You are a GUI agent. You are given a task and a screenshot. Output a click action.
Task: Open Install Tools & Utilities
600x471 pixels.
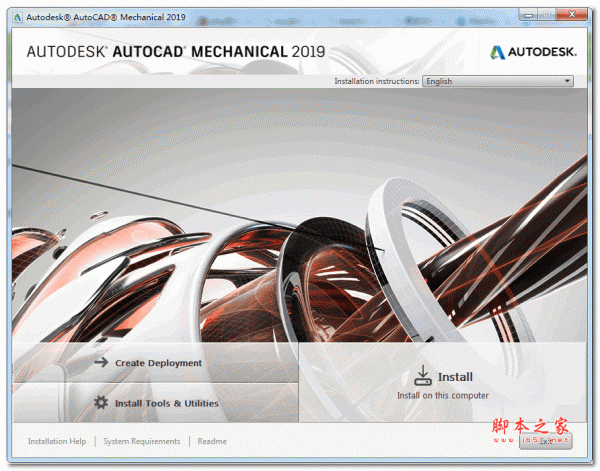(155, 403)
